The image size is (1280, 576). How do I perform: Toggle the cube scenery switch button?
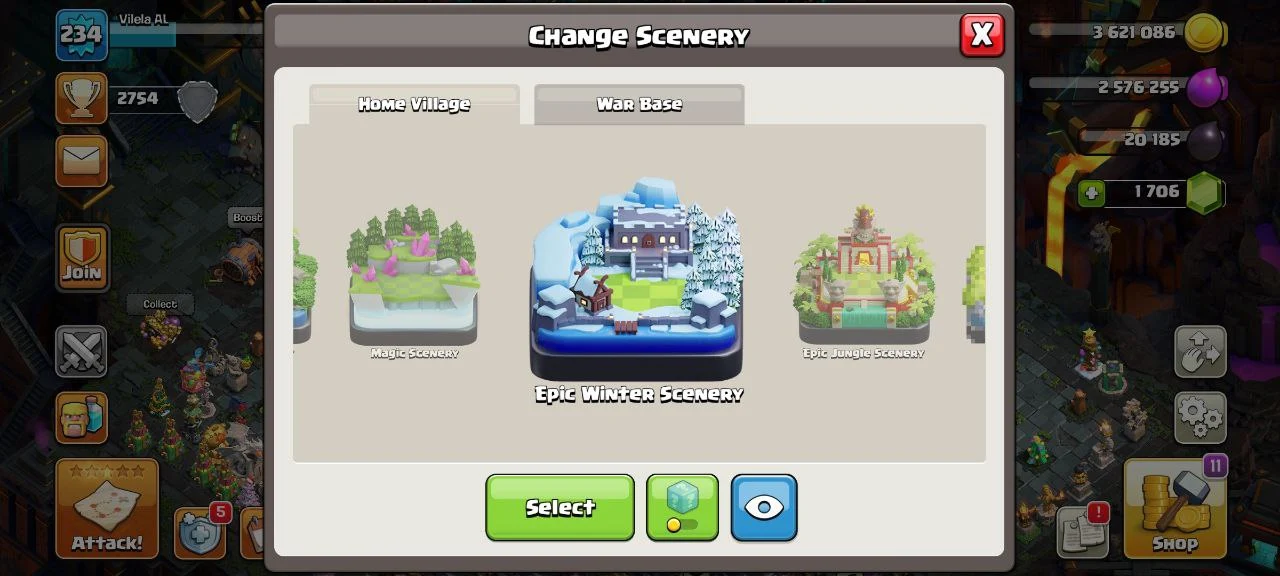(x=682, y=507)
